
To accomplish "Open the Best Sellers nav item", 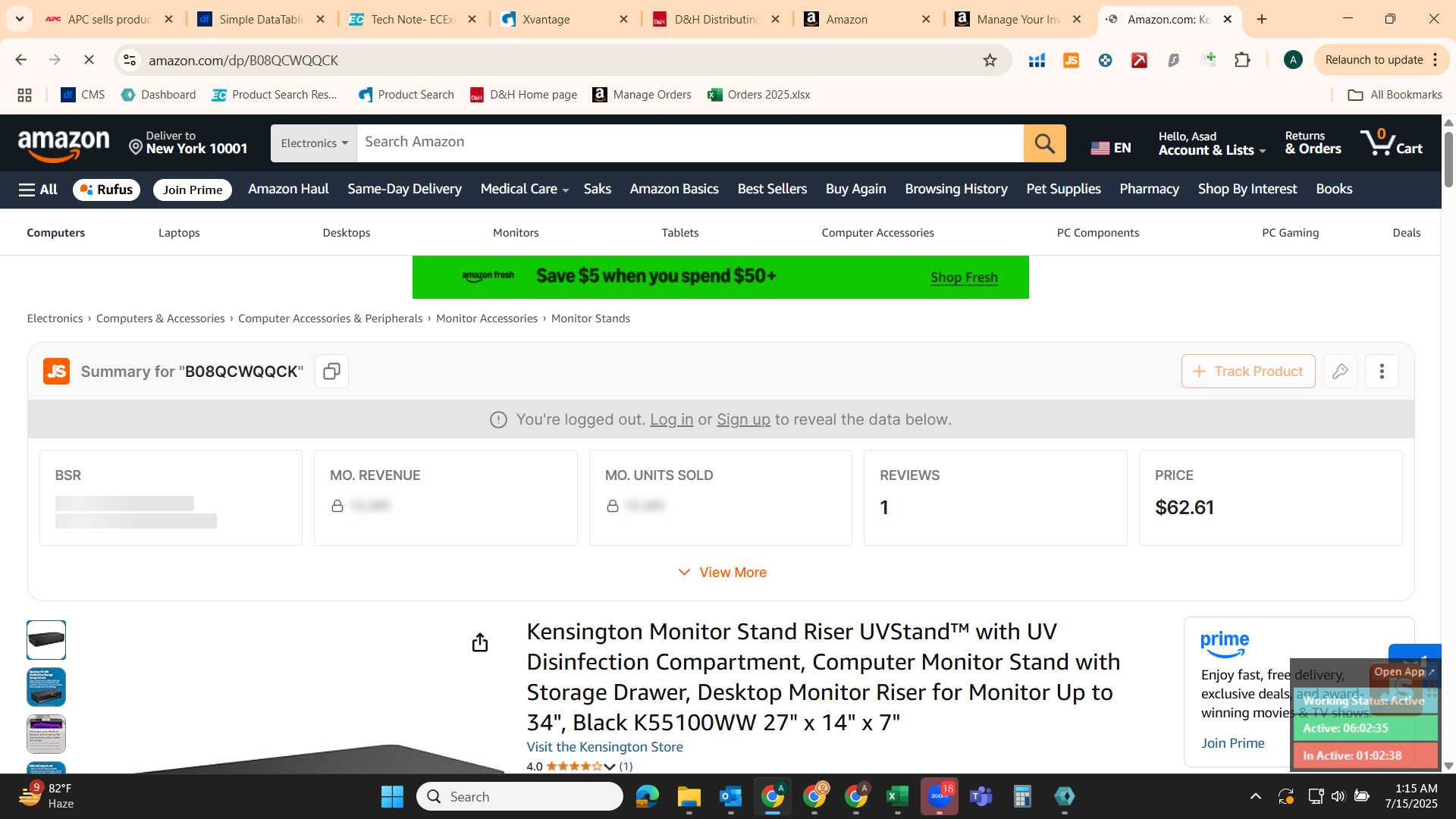I will [x=772, y=189].
